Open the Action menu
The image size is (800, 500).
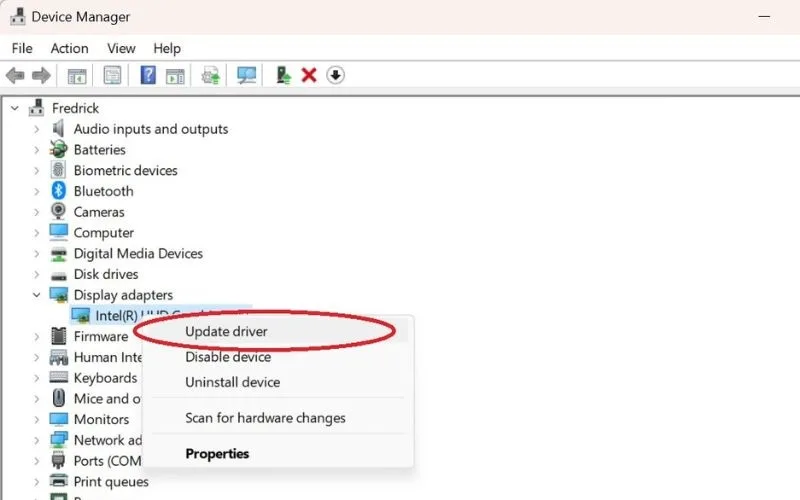69,48
